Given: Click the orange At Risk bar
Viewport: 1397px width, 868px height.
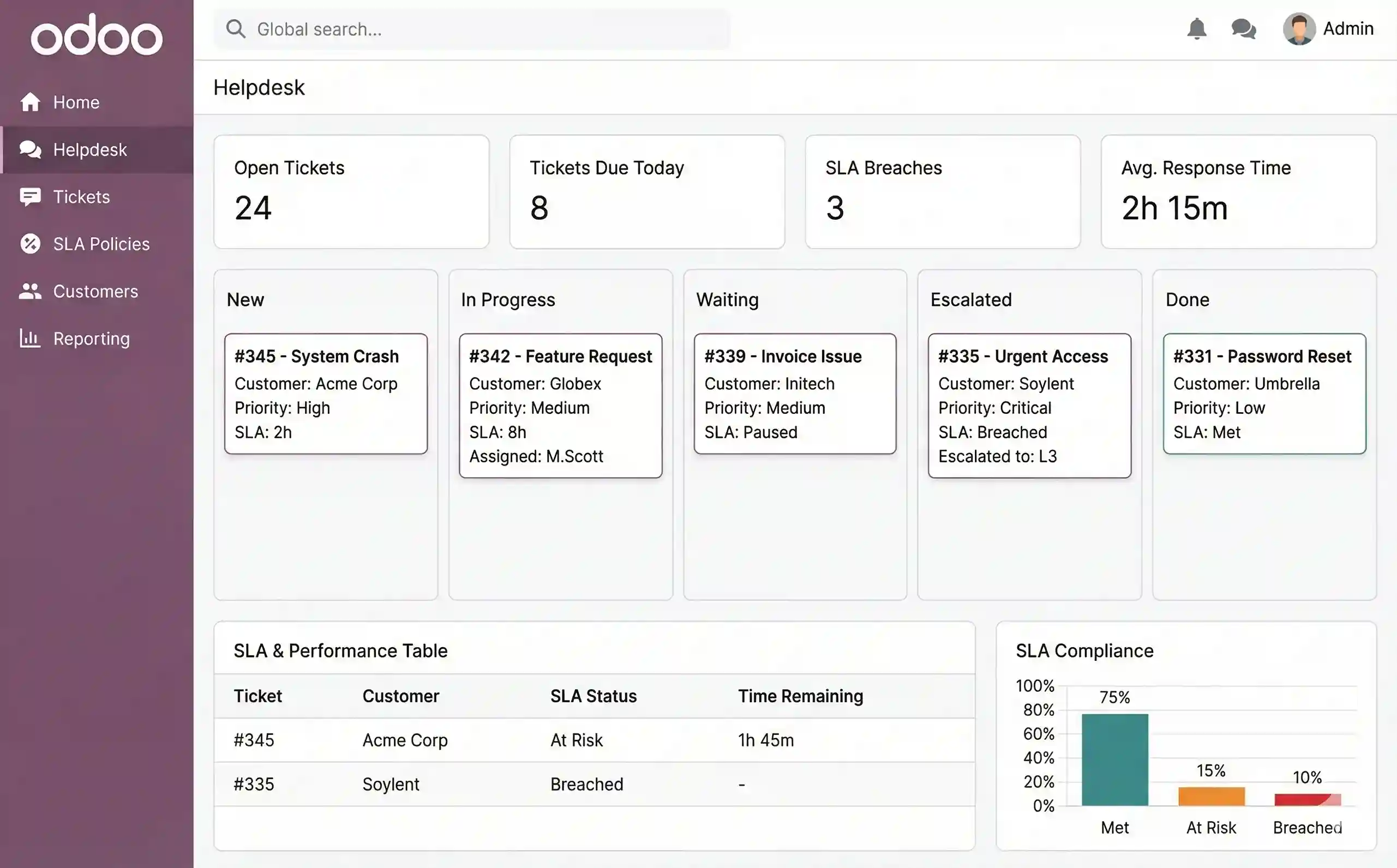Looking at the screenshot, I should click(x=1211, y=796).
